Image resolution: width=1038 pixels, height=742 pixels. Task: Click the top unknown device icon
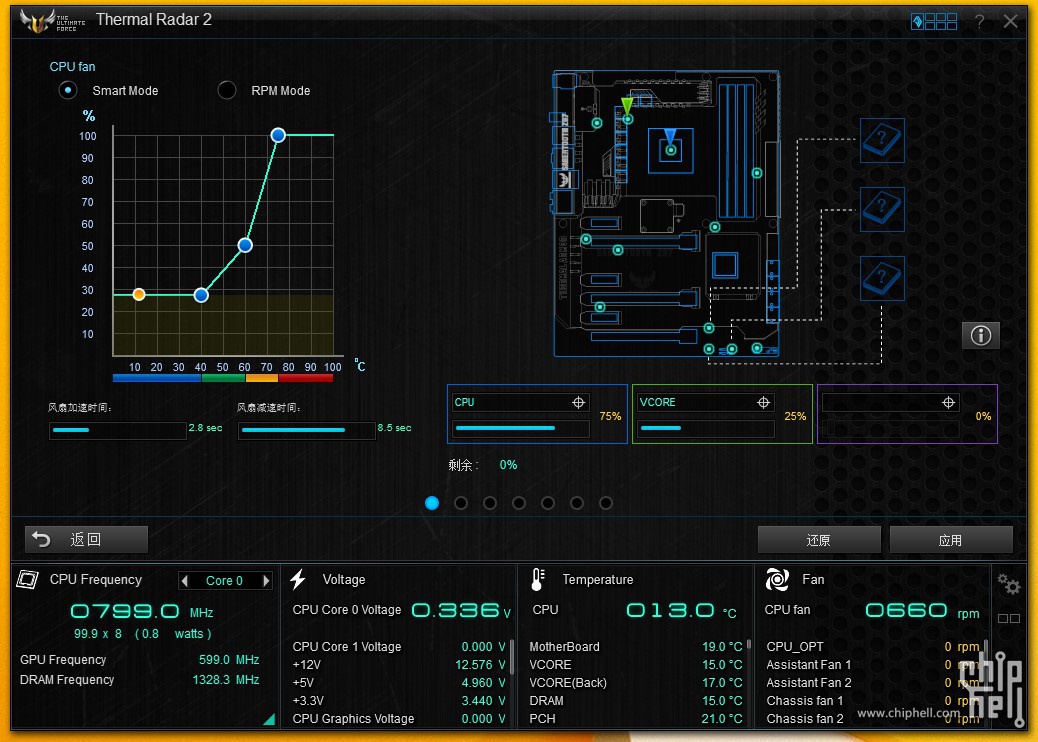tap(882, 140)
